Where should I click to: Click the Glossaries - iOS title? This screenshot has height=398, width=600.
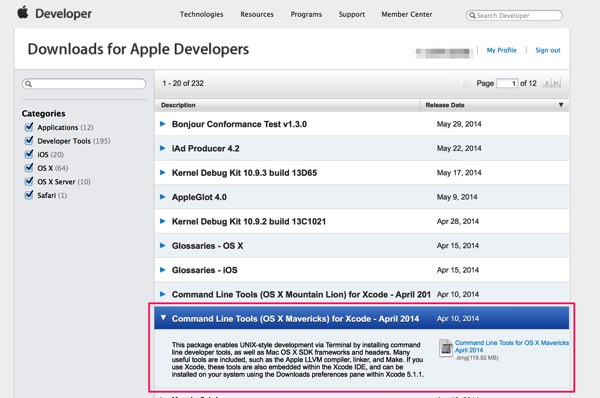205,270
